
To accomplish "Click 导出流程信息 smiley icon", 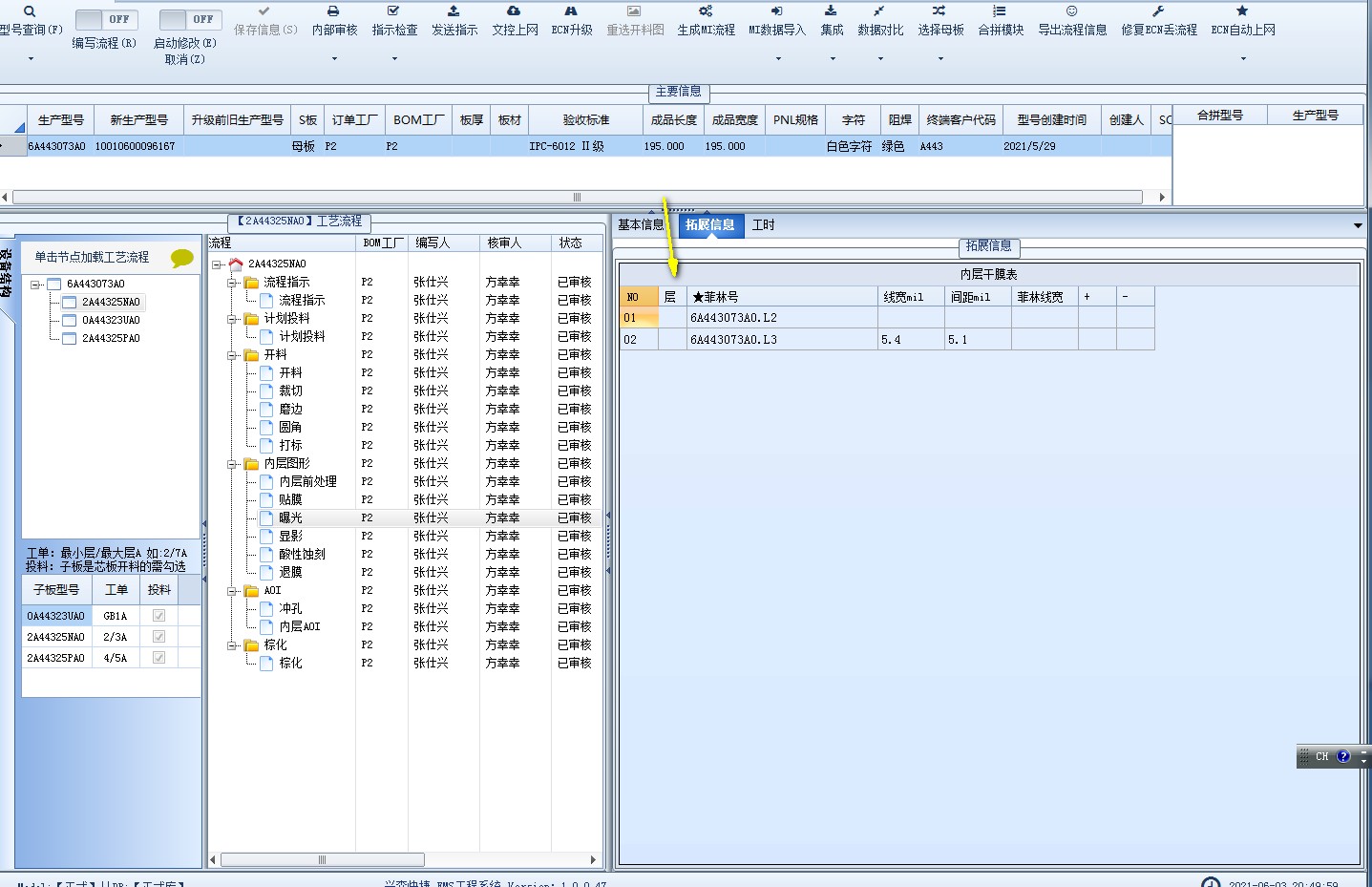I will (x=1072, y=11).
